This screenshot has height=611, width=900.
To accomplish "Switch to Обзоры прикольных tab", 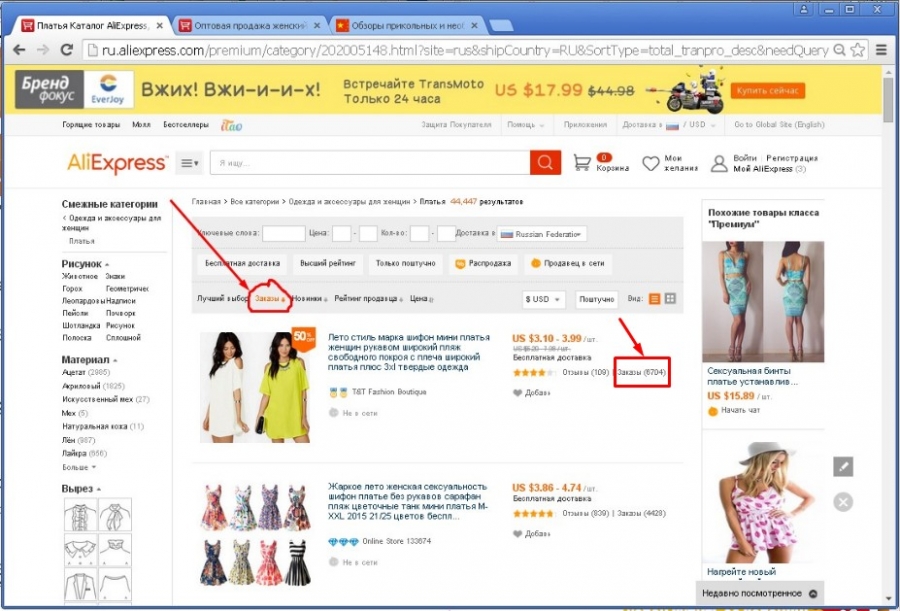I will click(x=407, y=26).
